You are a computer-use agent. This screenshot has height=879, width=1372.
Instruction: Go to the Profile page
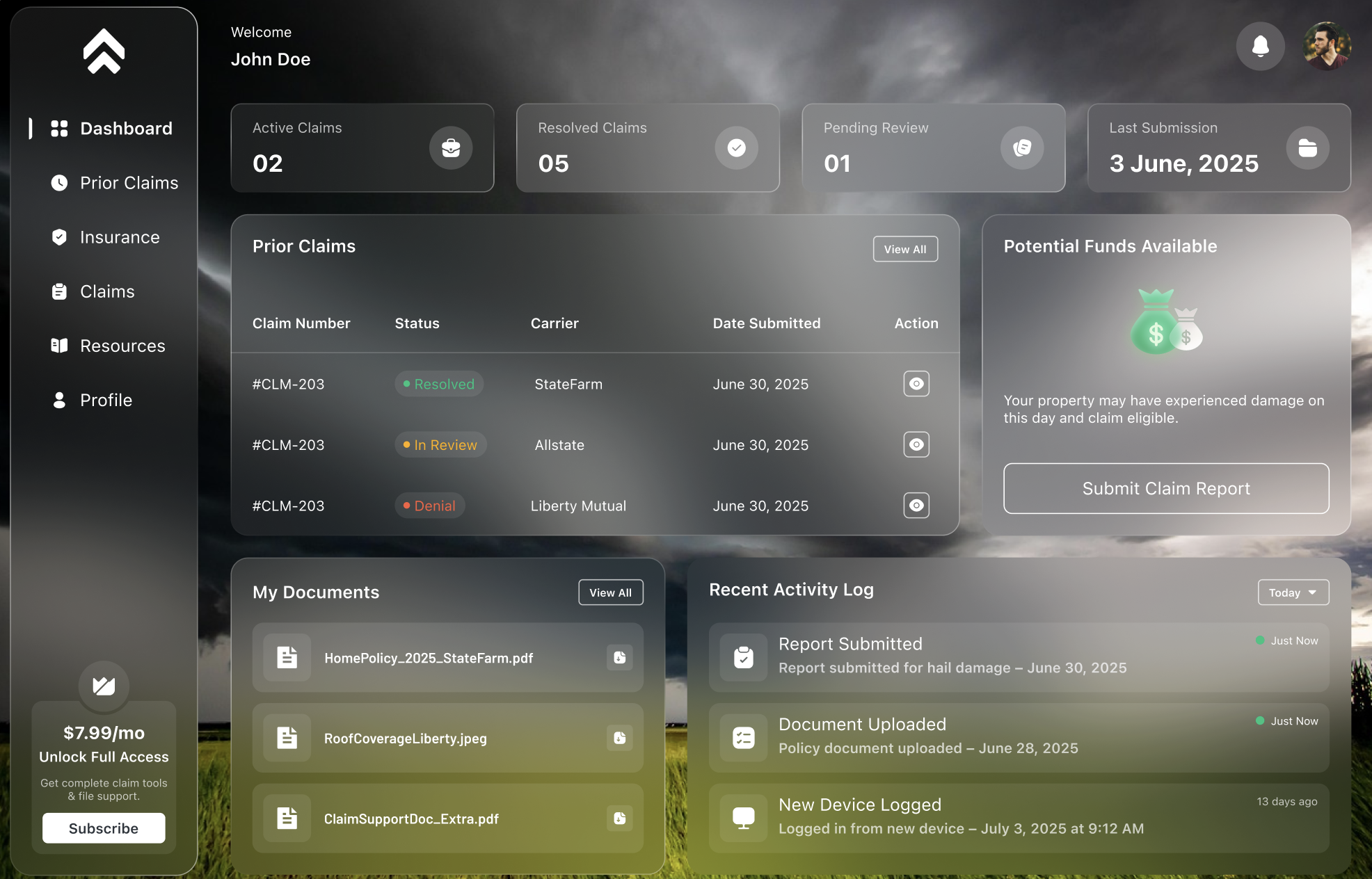tap(106, 400)
